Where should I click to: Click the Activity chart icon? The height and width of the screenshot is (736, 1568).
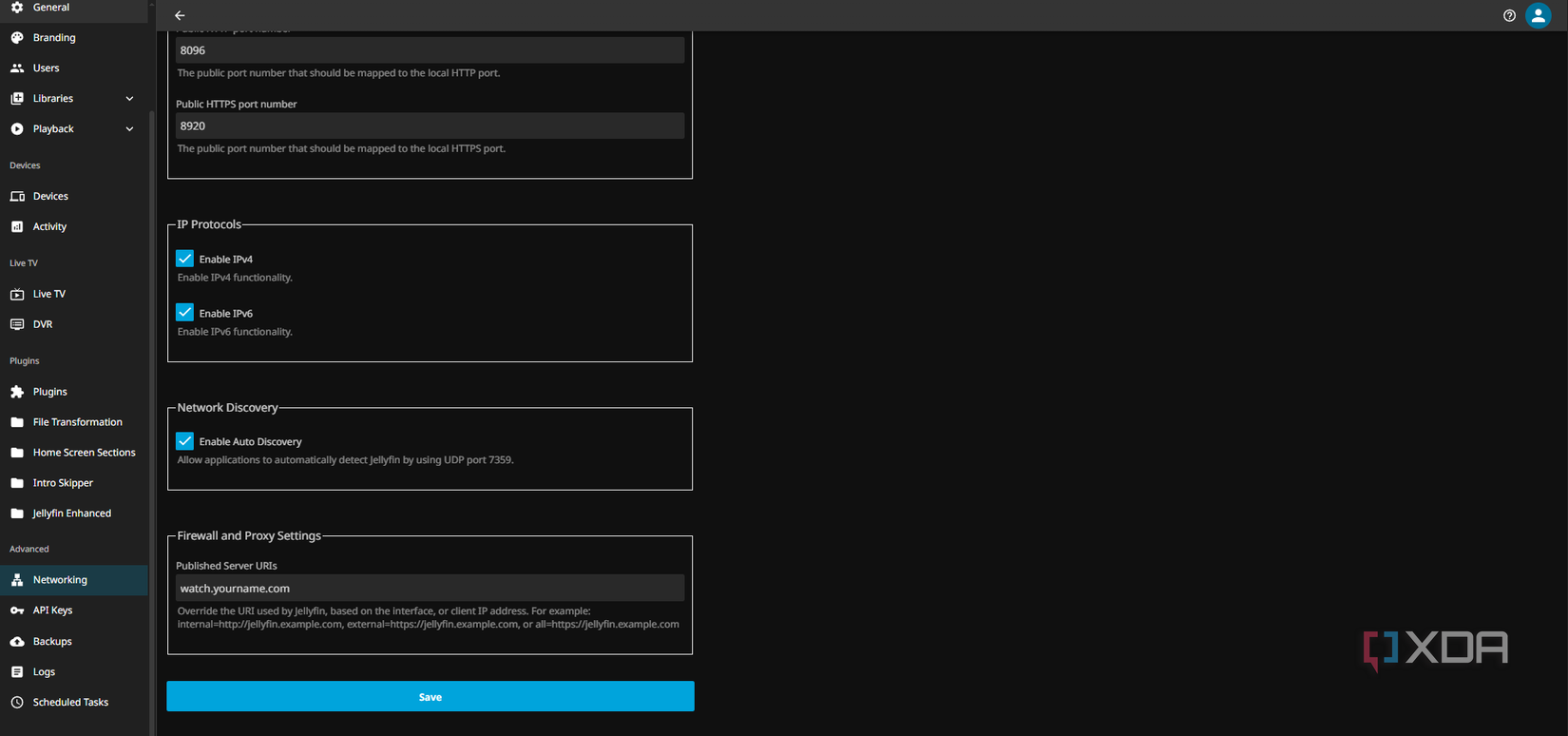tap(17, 226)
